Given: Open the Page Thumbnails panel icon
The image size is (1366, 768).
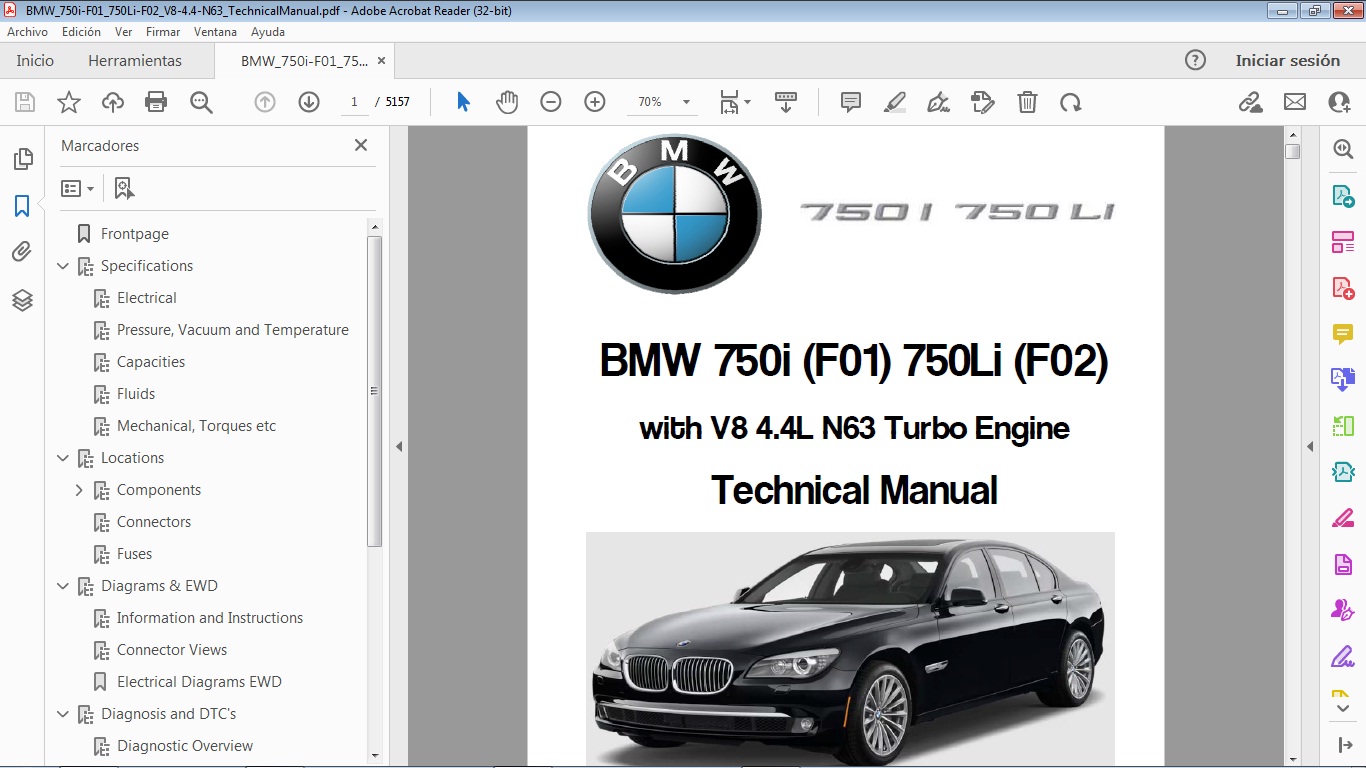Looking at the screenshot, I should pyautogui.click(x=22, y=158).
